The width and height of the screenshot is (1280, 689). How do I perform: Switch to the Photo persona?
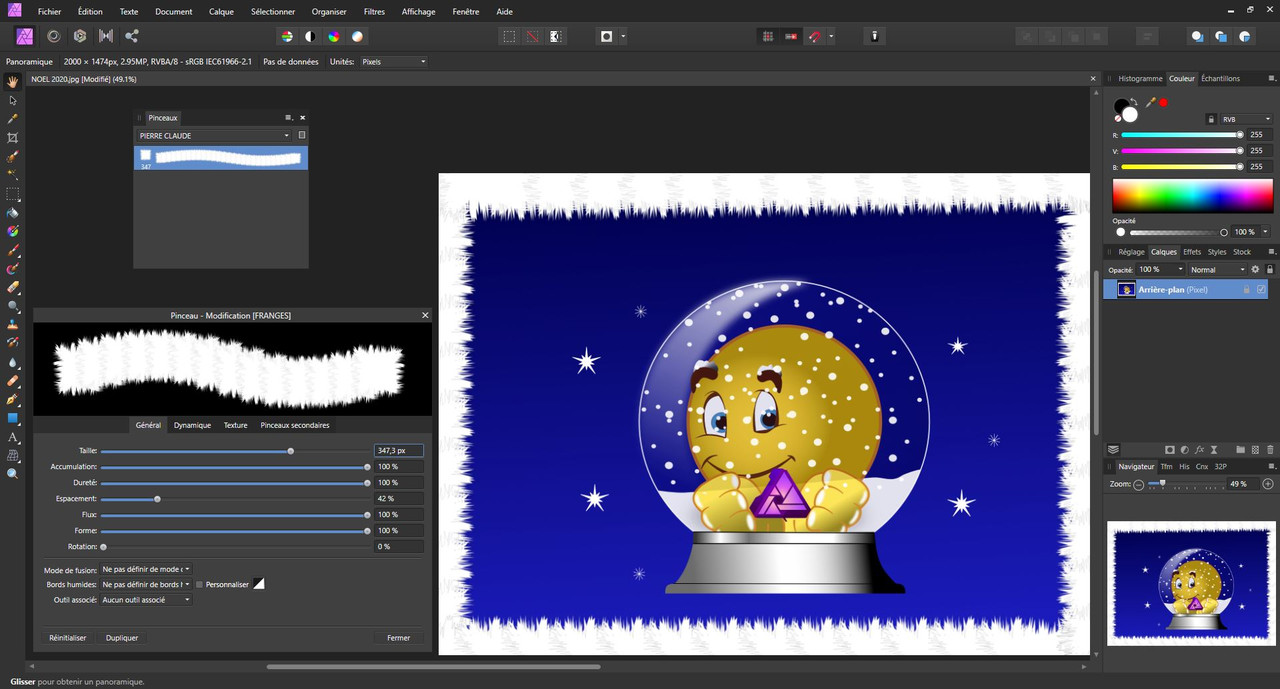pos(25,36)
